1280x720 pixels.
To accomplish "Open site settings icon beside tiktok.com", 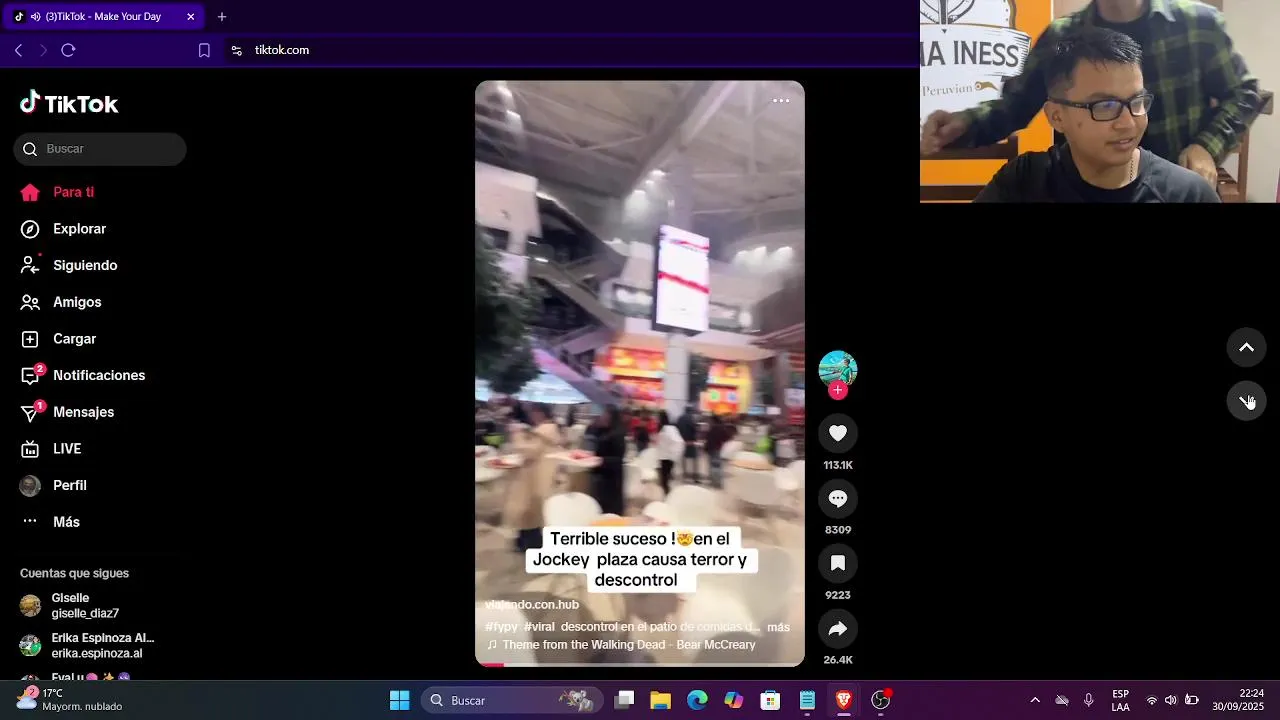I will pyautogui.click(x=237, y=50).
